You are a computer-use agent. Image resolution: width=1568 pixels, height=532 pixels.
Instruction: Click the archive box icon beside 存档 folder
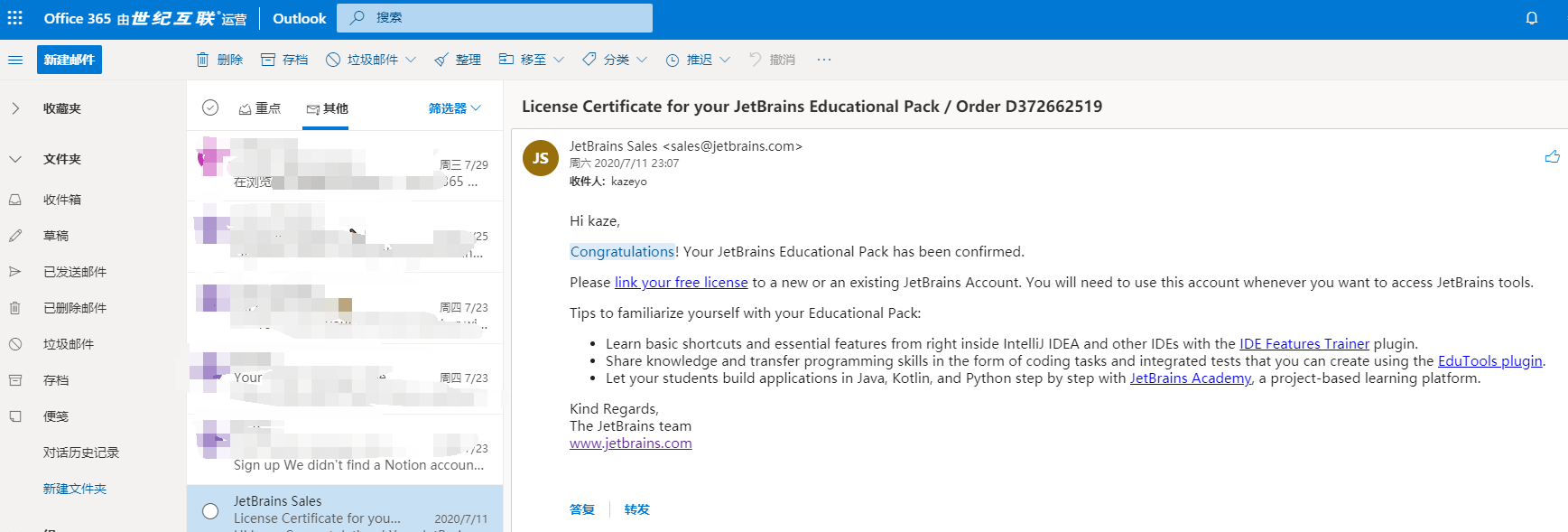point(15,380)
